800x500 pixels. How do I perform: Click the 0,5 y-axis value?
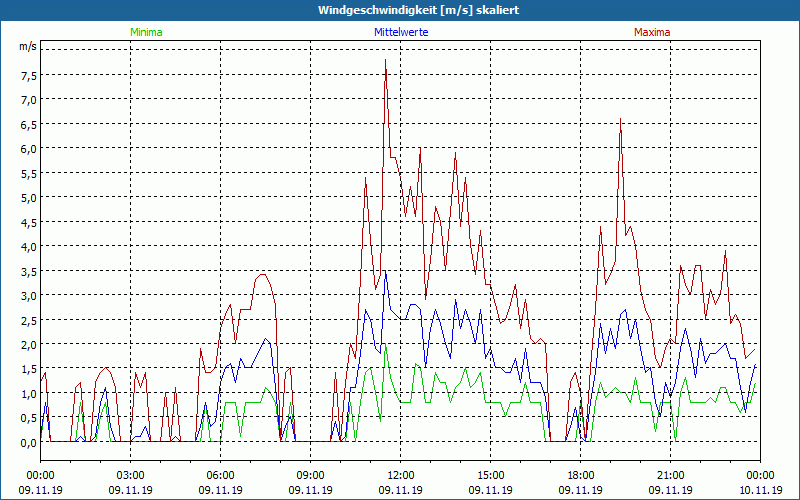pos(29,419)
